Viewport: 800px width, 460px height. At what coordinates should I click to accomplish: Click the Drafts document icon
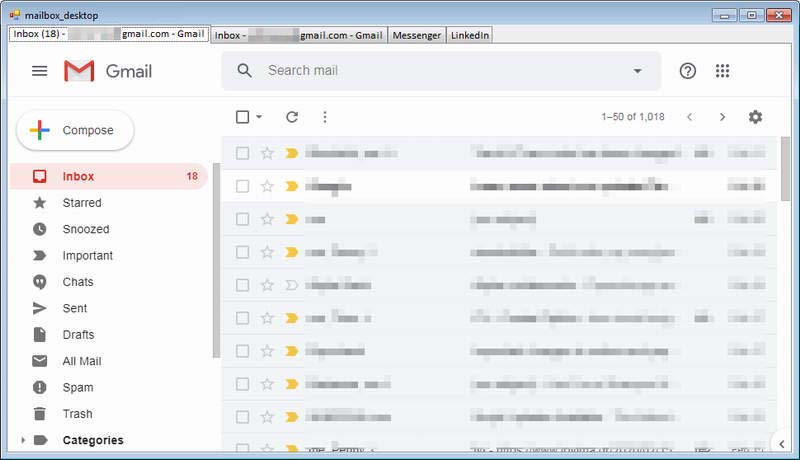(39, 335)
